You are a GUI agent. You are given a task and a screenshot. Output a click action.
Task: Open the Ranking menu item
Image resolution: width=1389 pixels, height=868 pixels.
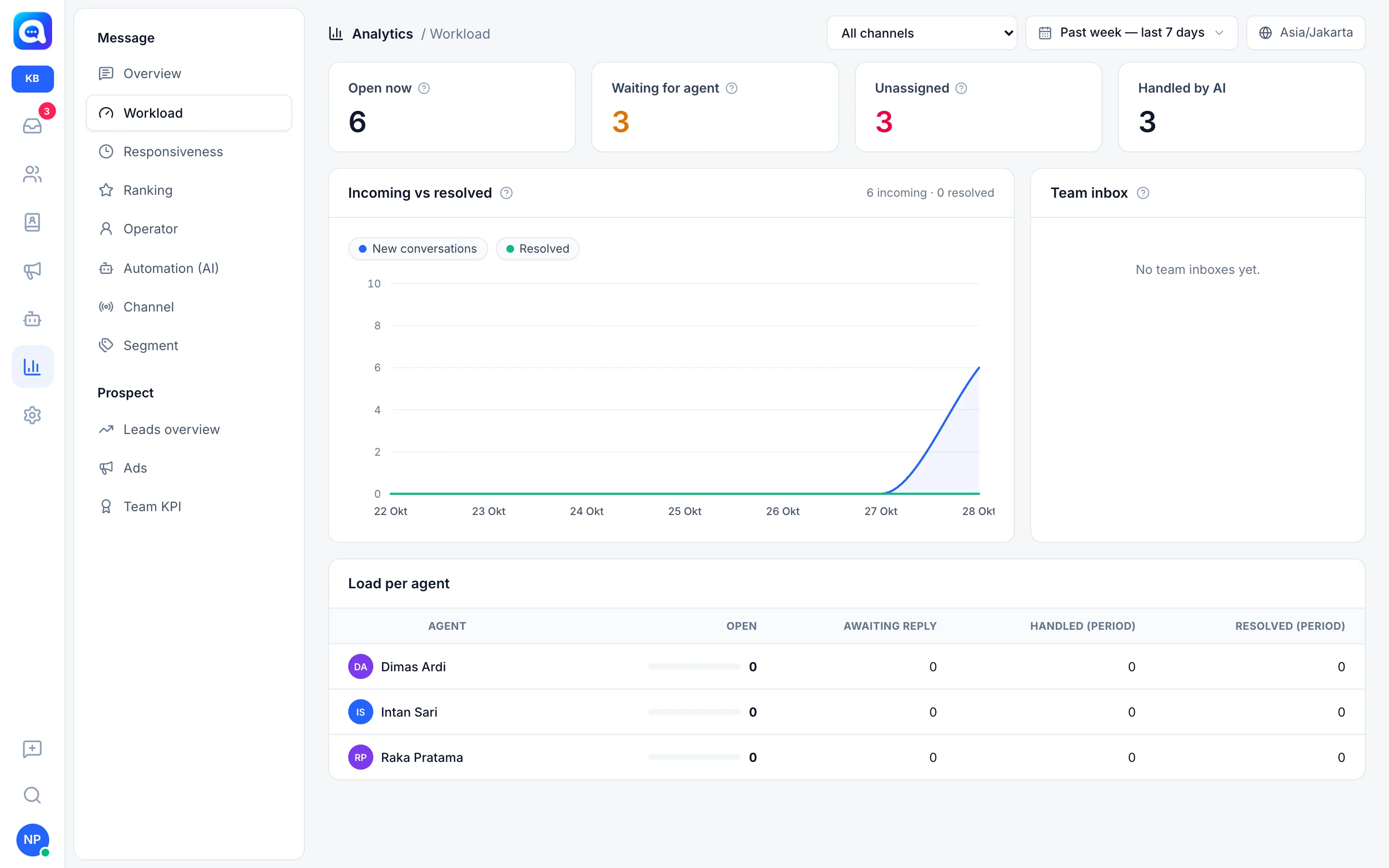(189, 190)
